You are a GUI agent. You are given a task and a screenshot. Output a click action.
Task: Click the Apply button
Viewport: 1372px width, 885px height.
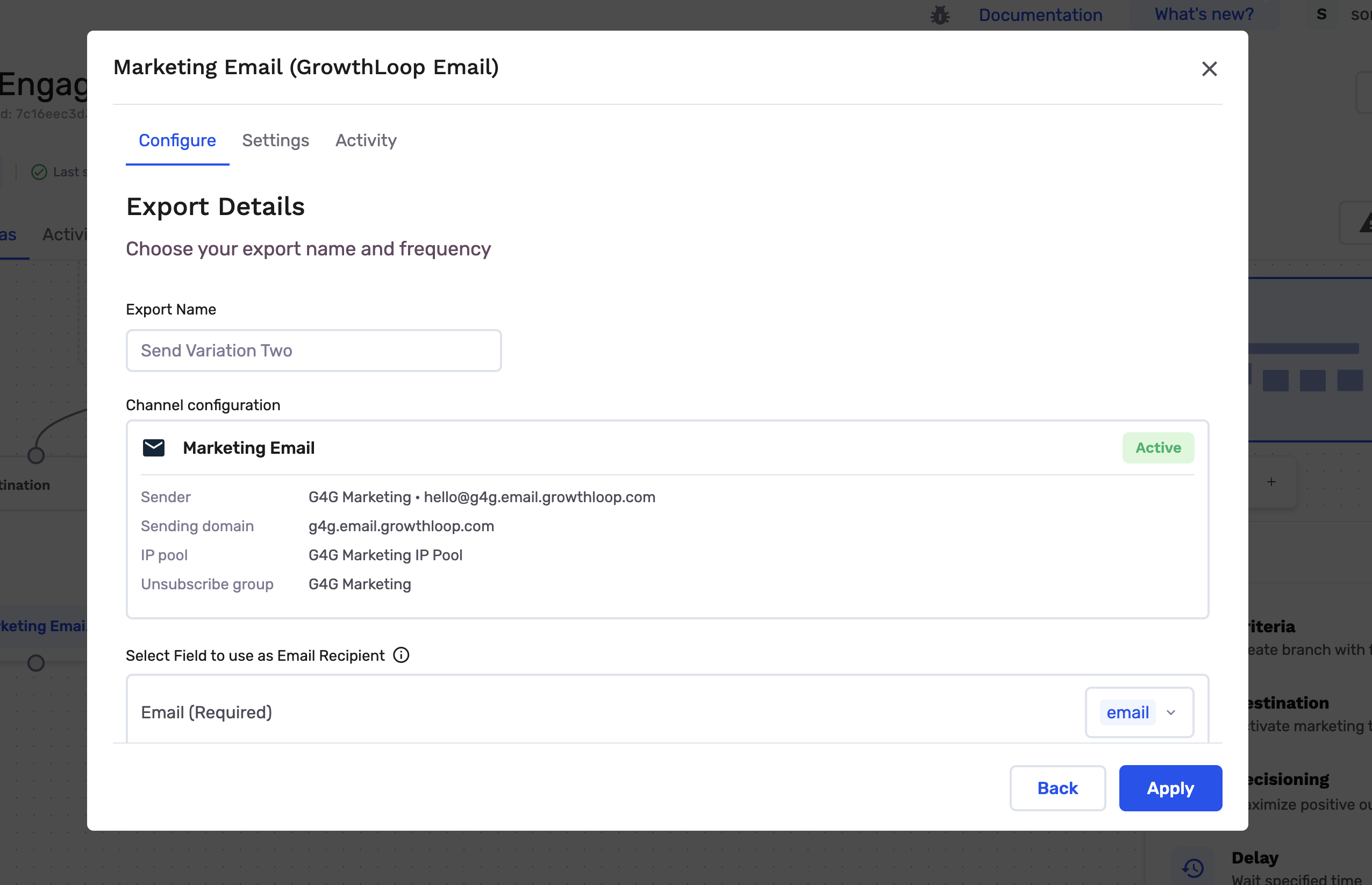1170,788
